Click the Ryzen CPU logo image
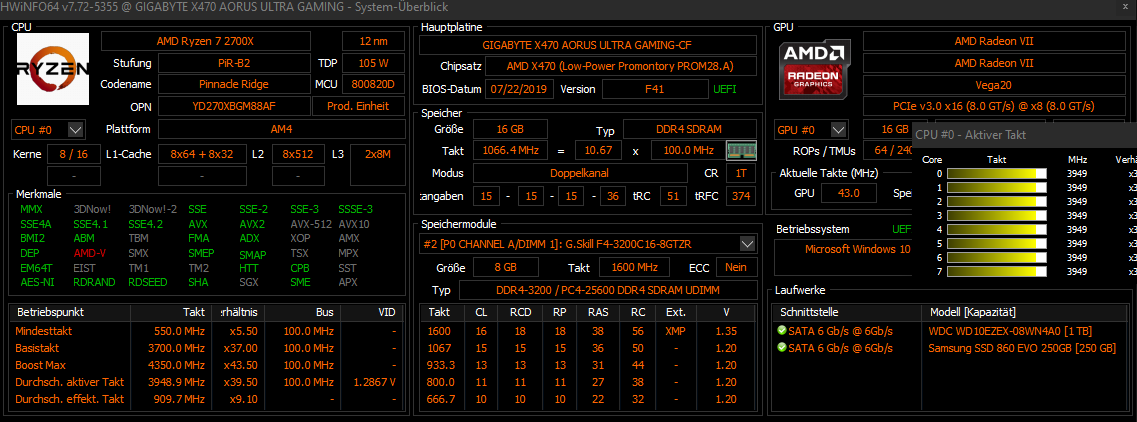Screen dimensions: 1137x422 tap(53, 70)
